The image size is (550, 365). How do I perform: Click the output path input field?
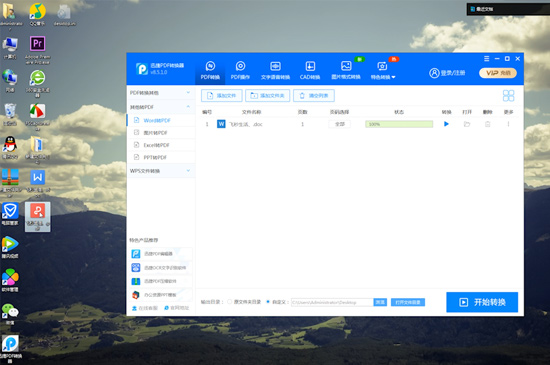(x=332, y=302)
